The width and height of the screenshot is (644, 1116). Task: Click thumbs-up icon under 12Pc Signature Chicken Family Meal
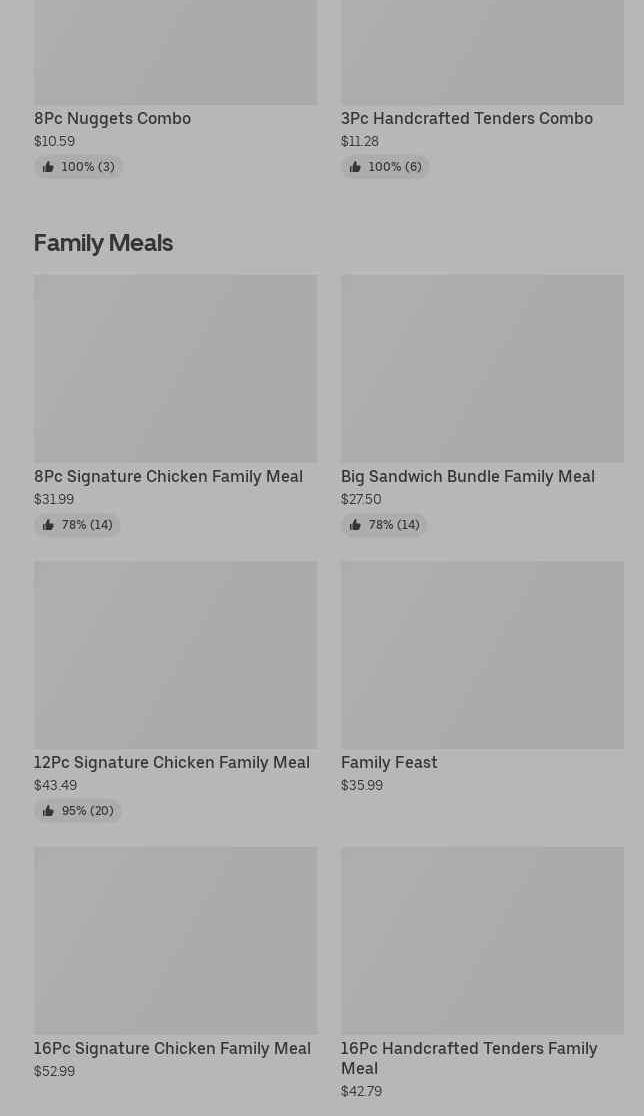[x=48, y=811]
